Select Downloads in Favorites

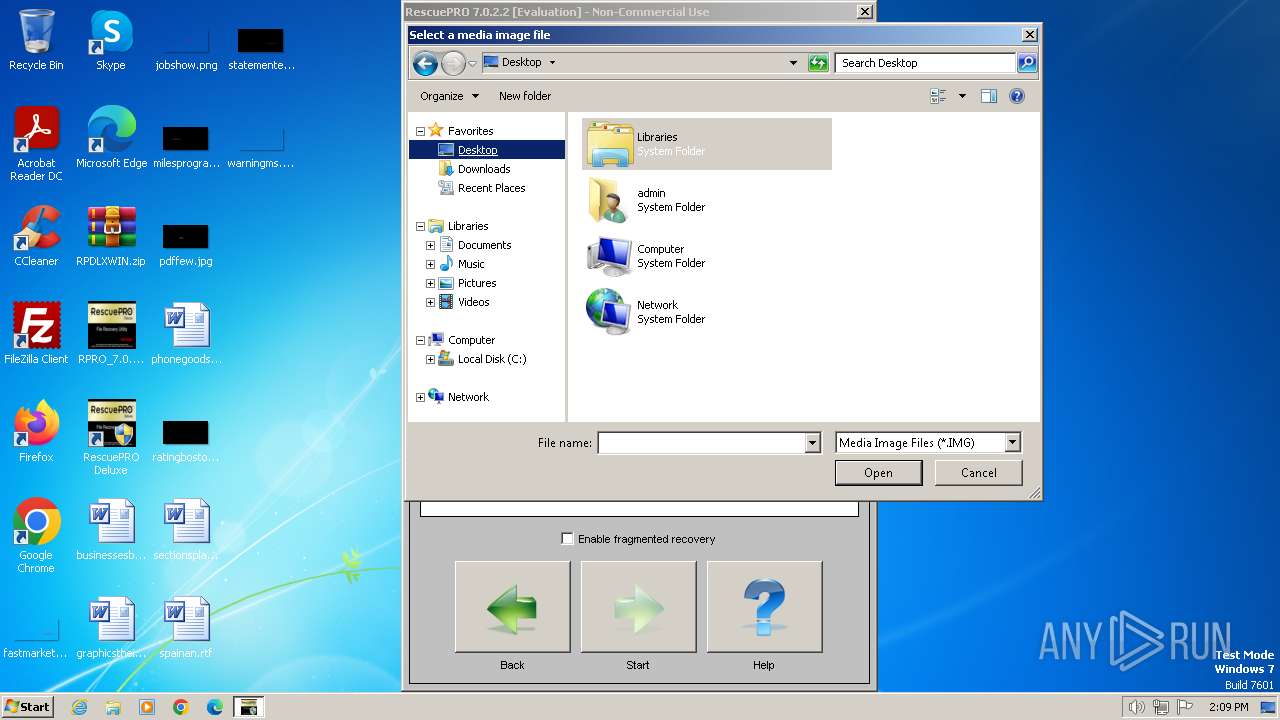click(x=484, y=169)
